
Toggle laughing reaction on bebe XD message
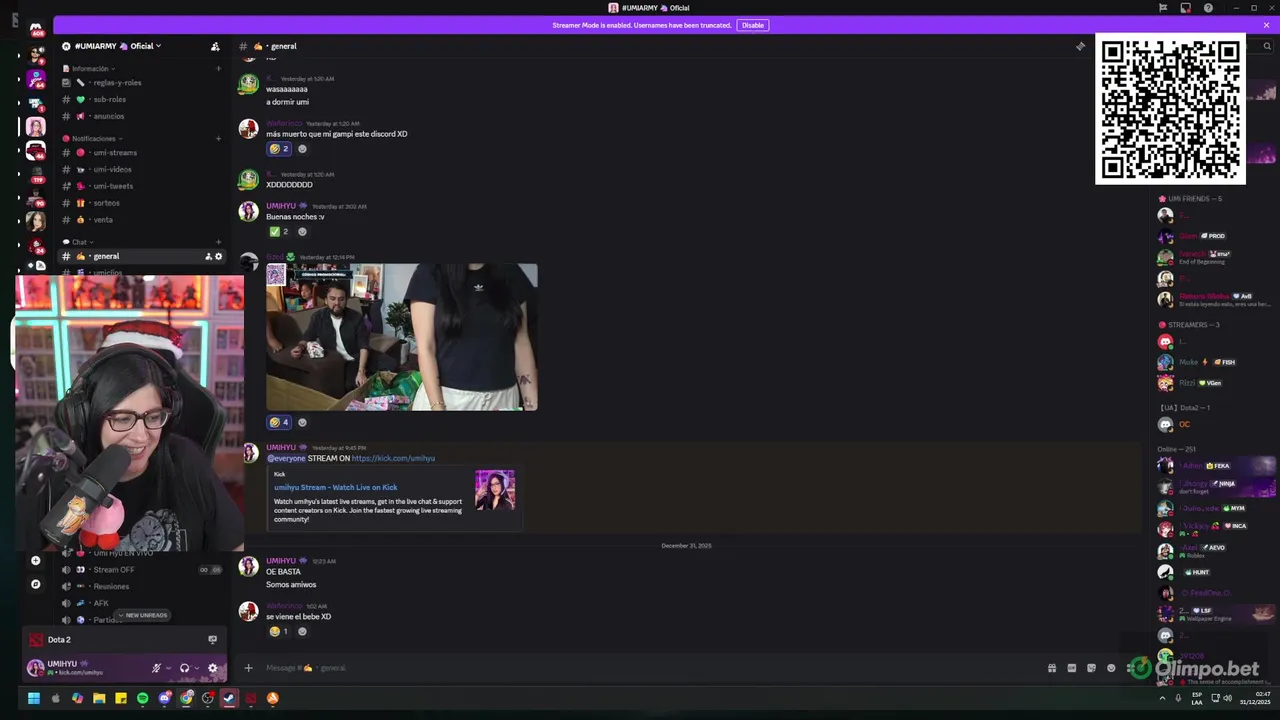(x=279, y=632)
